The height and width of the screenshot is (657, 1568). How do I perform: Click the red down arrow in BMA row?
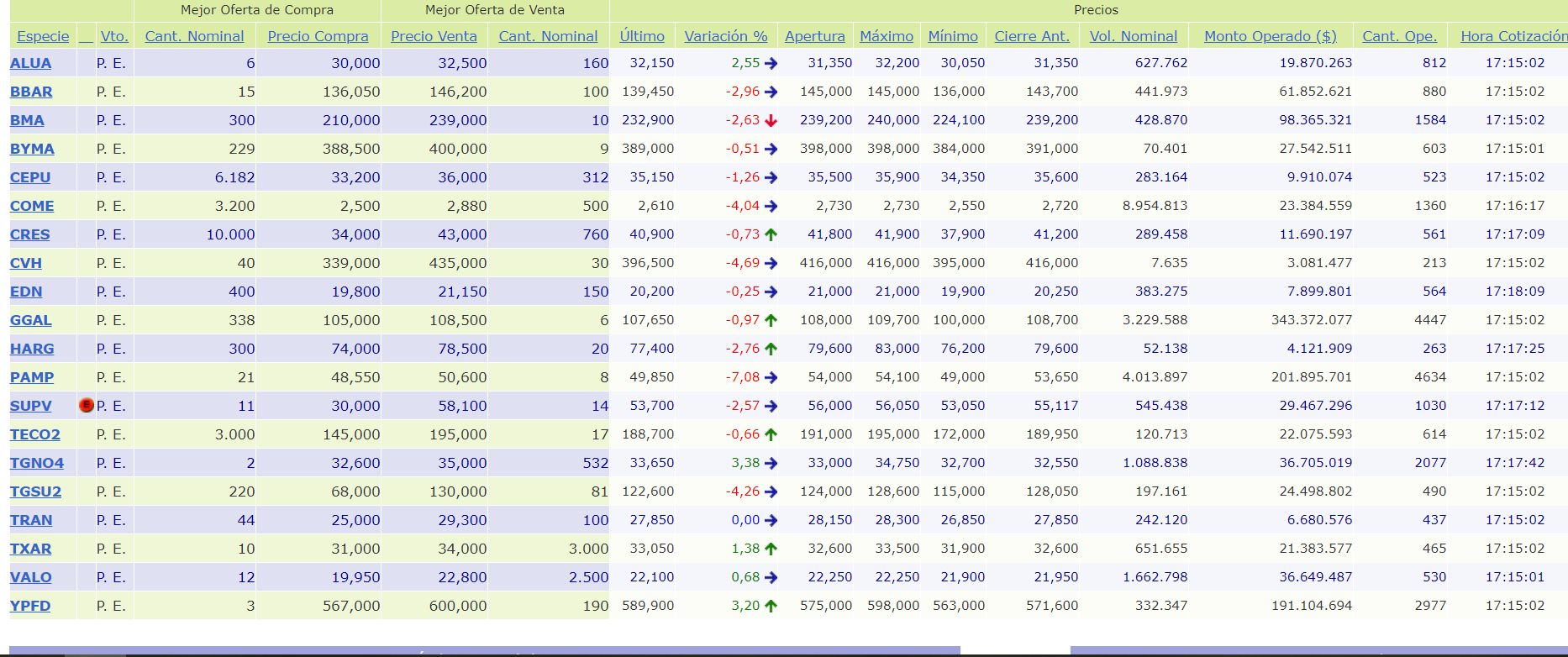click(771, 120)
